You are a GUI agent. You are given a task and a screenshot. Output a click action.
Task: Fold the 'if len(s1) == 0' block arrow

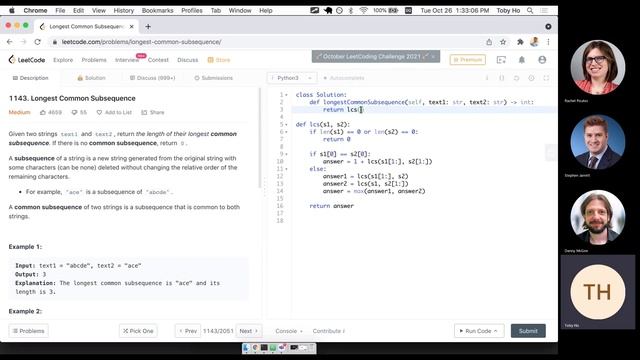286,132
